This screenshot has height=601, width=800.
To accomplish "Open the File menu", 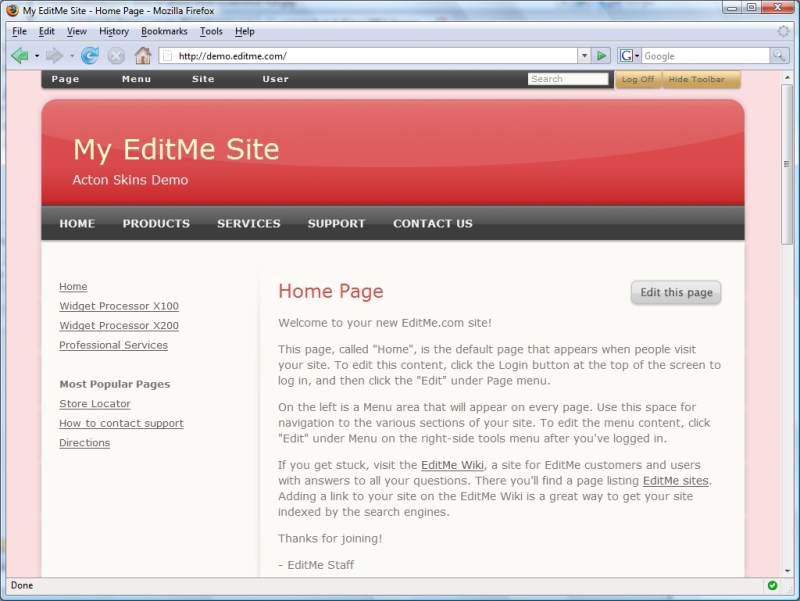I will click(19, 31).
